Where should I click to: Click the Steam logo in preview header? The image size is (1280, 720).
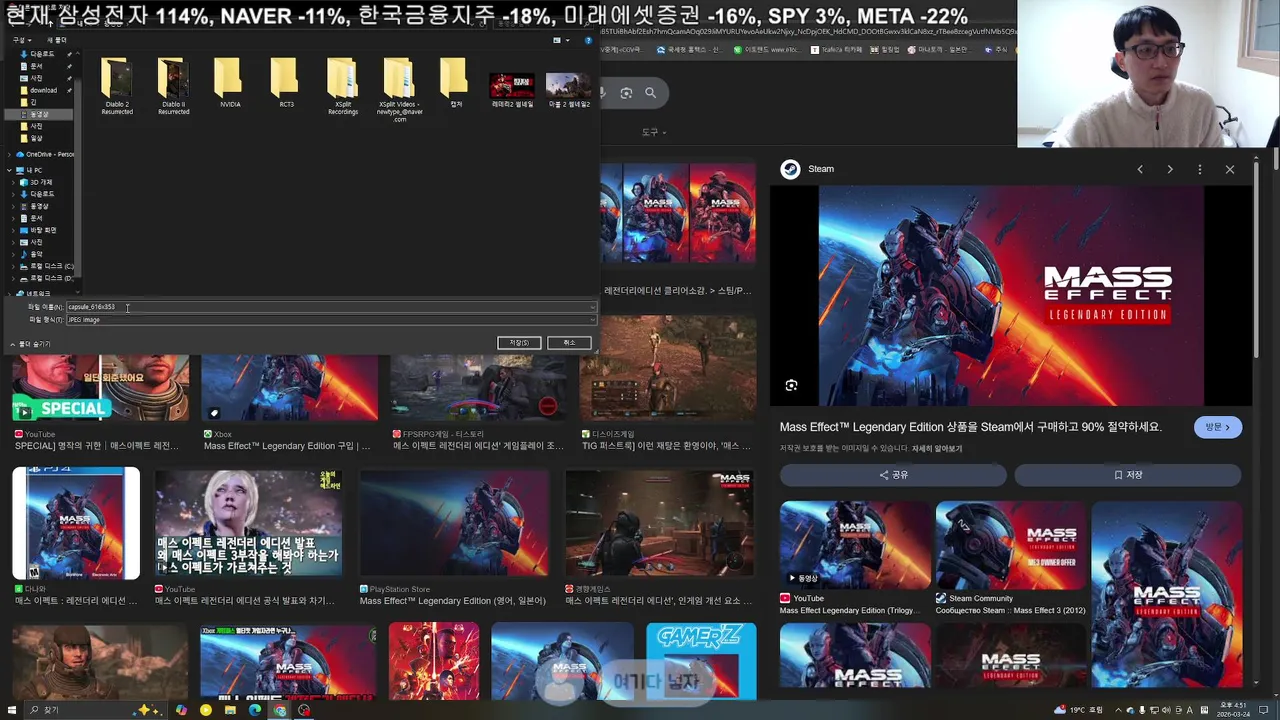pos(790,169)
